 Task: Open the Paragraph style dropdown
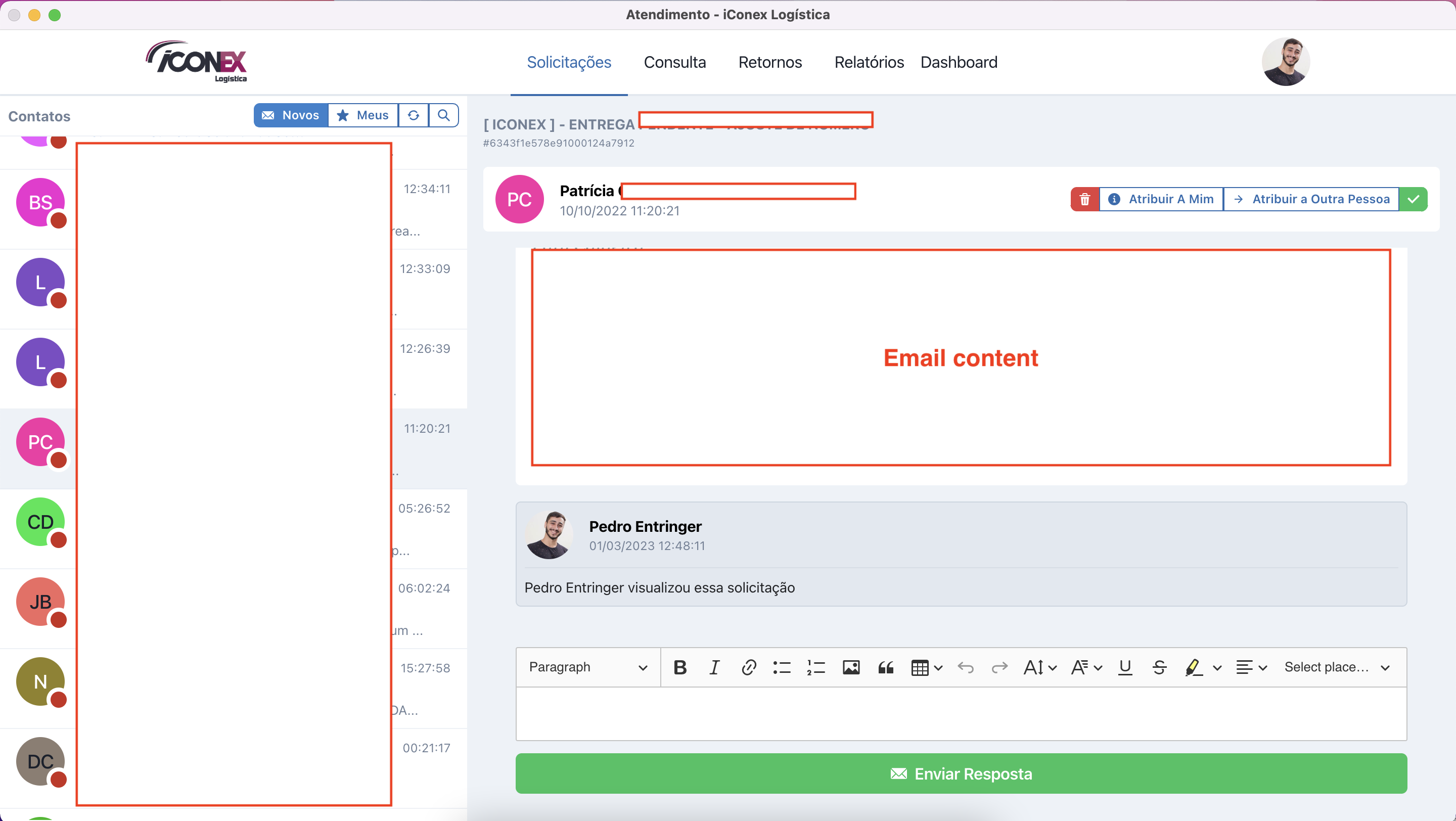tap(588, 667)
